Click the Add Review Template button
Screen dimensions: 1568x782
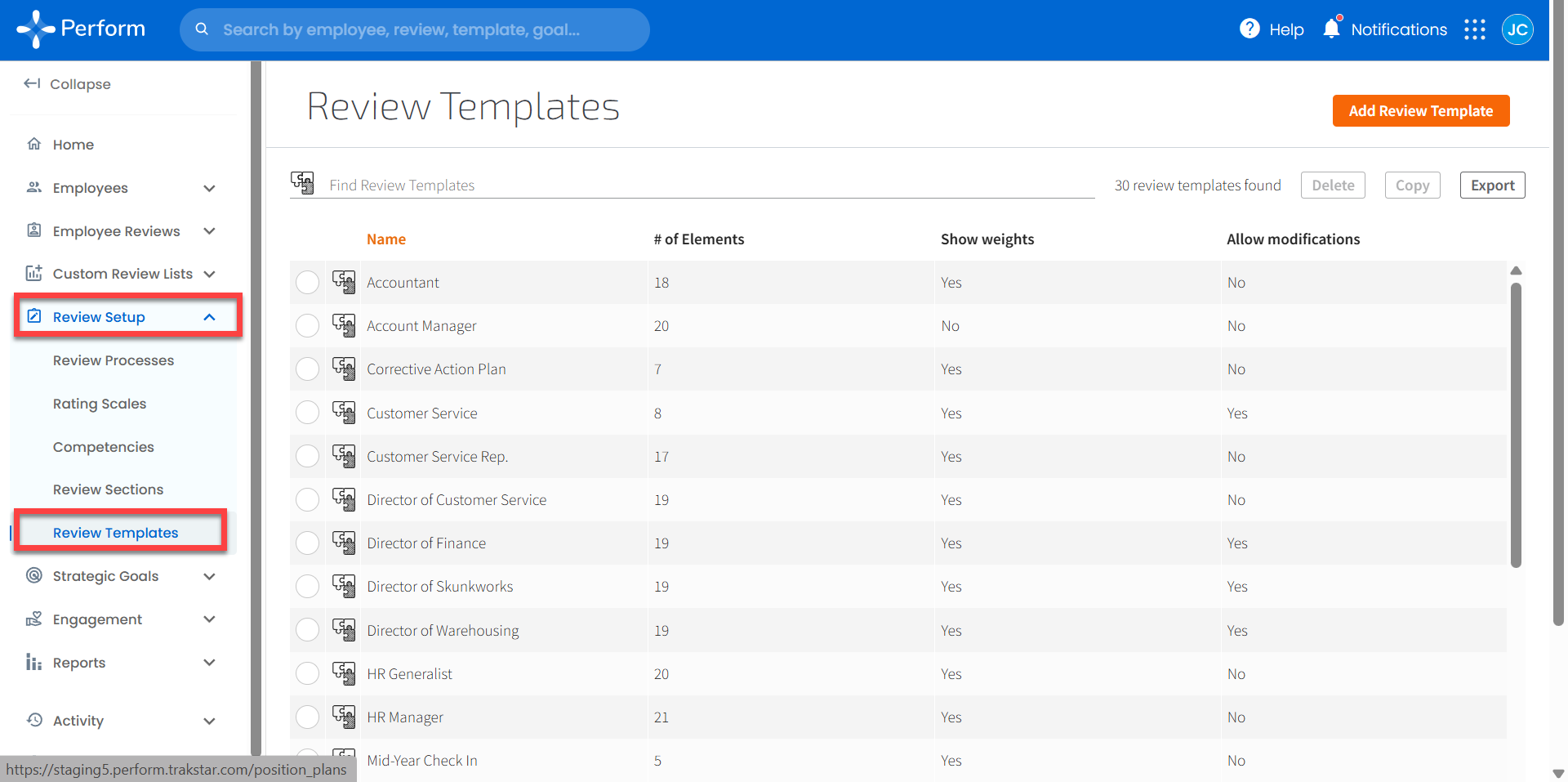[1420, 111]
